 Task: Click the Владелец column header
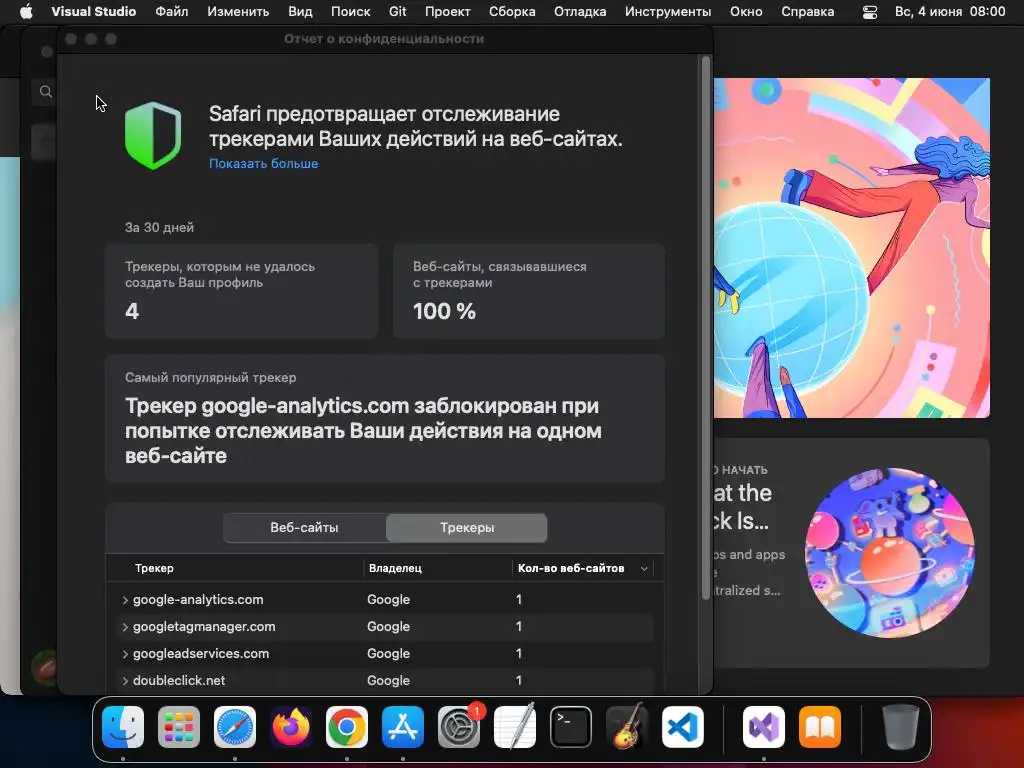(395, 568)
